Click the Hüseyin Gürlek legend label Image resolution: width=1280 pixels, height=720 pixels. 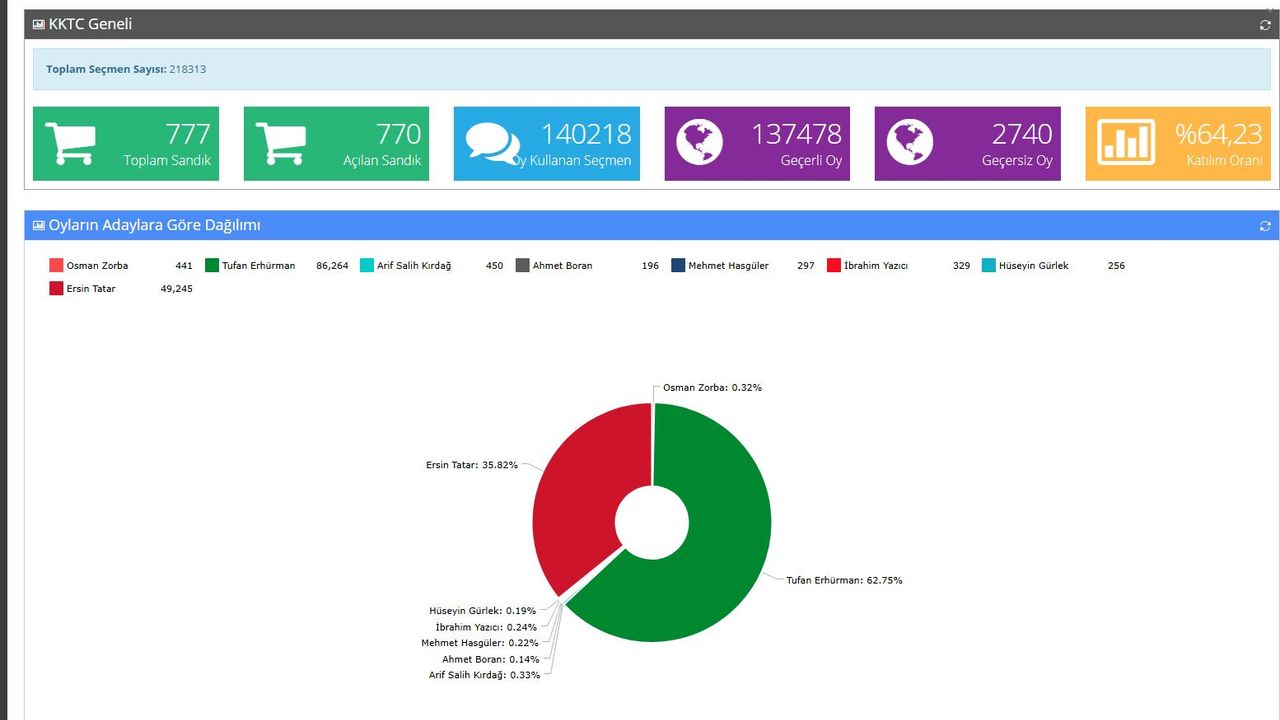[1034, 266]
